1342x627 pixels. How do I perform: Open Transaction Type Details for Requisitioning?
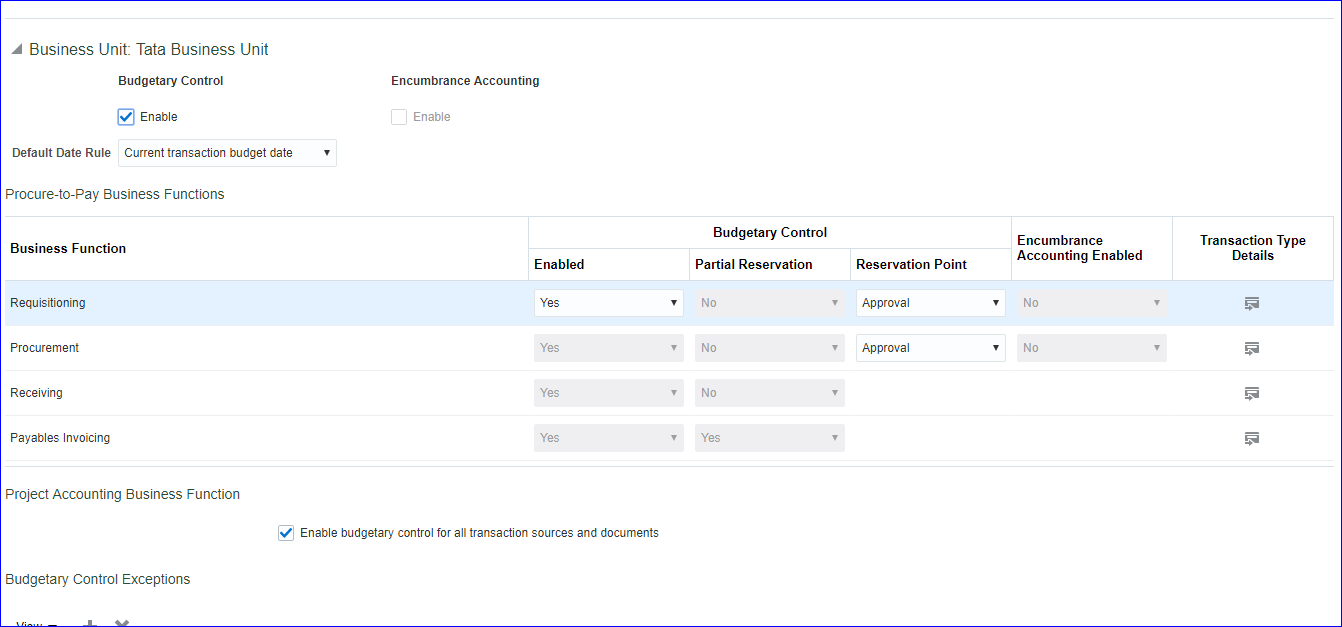pyautogui.click(x=1251, y=303)
